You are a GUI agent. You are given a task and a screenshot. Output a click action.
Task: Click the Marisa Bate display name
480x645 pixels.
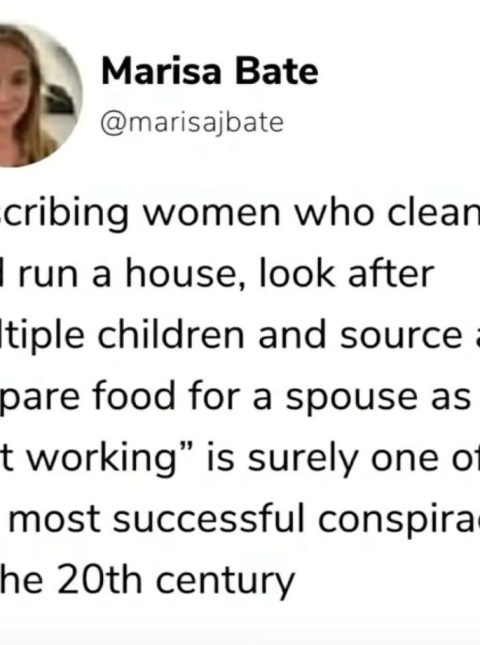210,72
